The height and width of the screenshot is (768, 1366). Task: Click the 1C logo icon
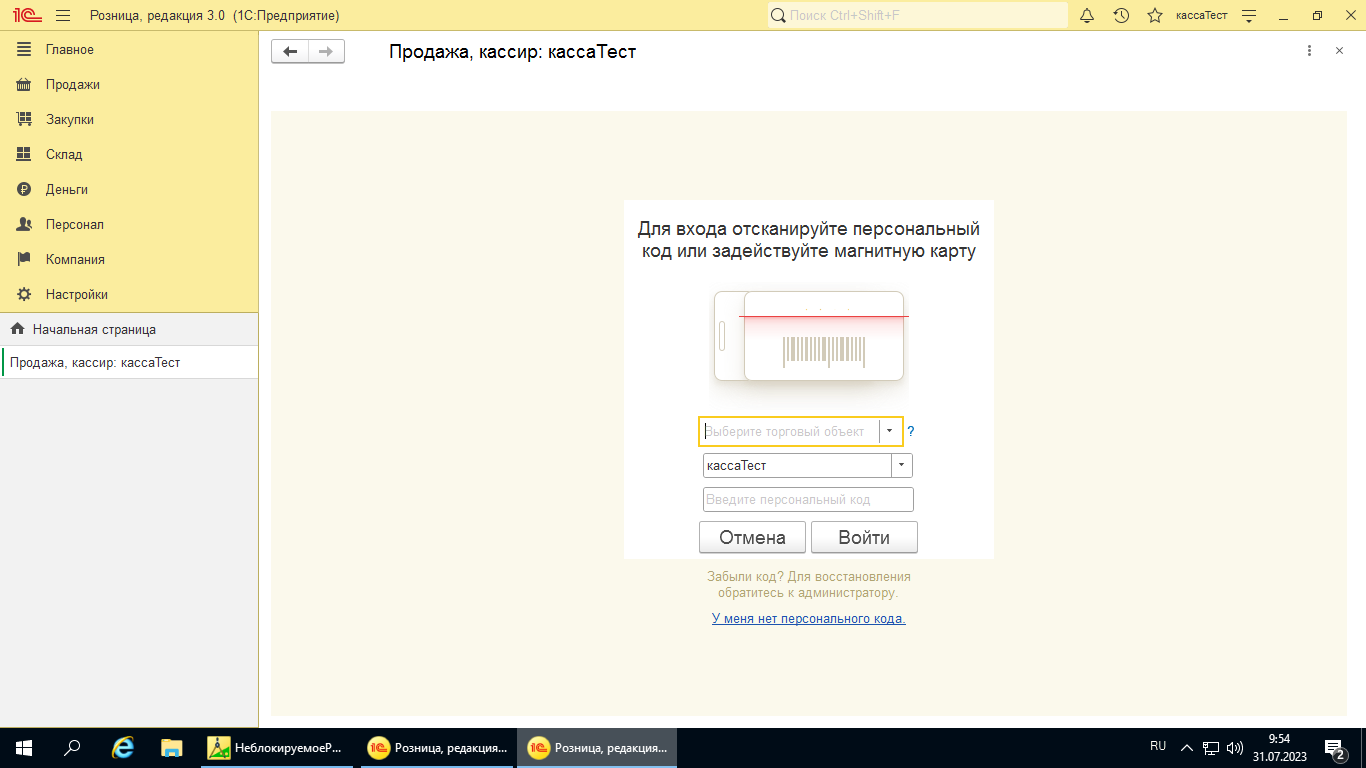coord(25,16)
